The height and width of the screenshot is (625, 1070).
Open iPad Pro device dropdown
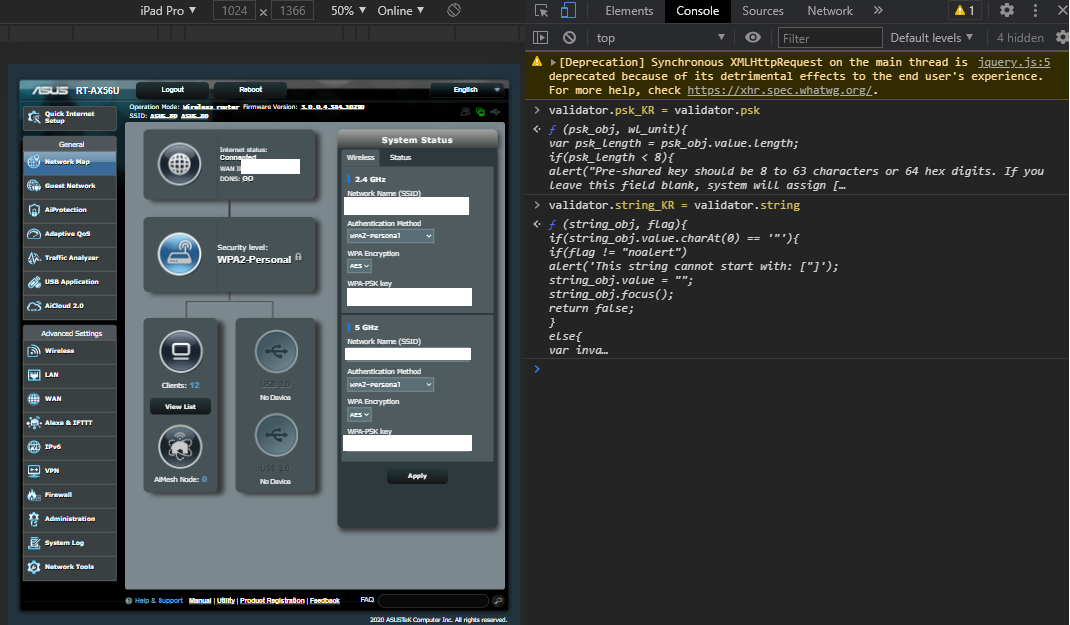(x=168, y=11)
